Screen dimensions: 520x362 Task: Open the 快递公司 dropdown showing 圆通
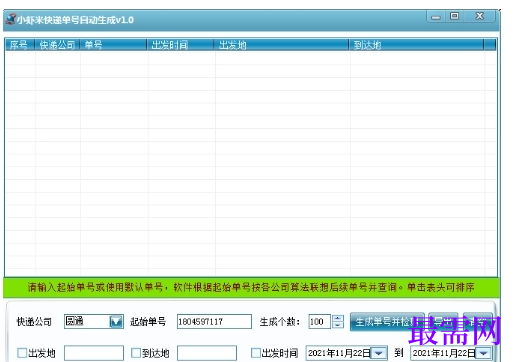click(116, 322)
